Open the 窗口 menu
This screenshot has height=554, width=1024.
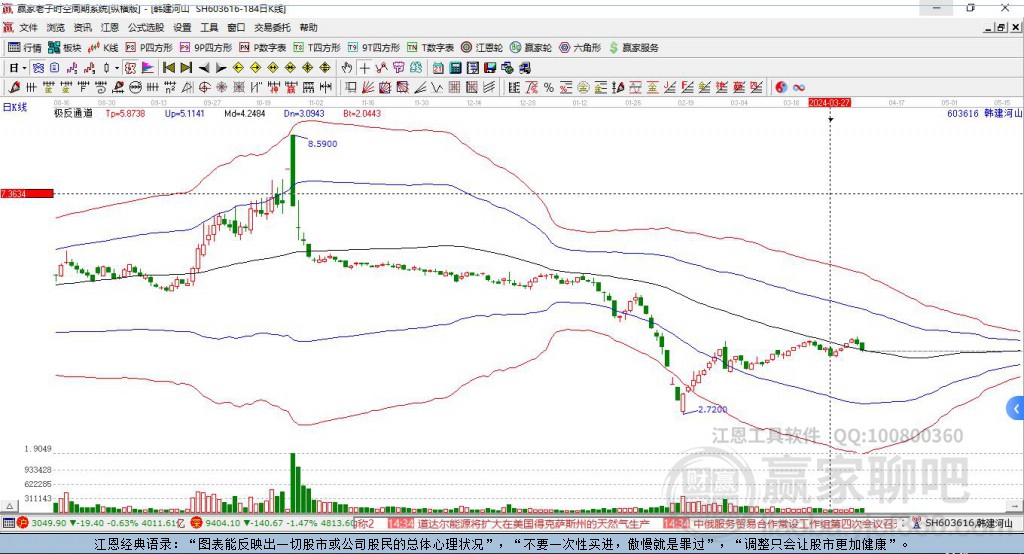pyautogui.click(x=236, y=27)
